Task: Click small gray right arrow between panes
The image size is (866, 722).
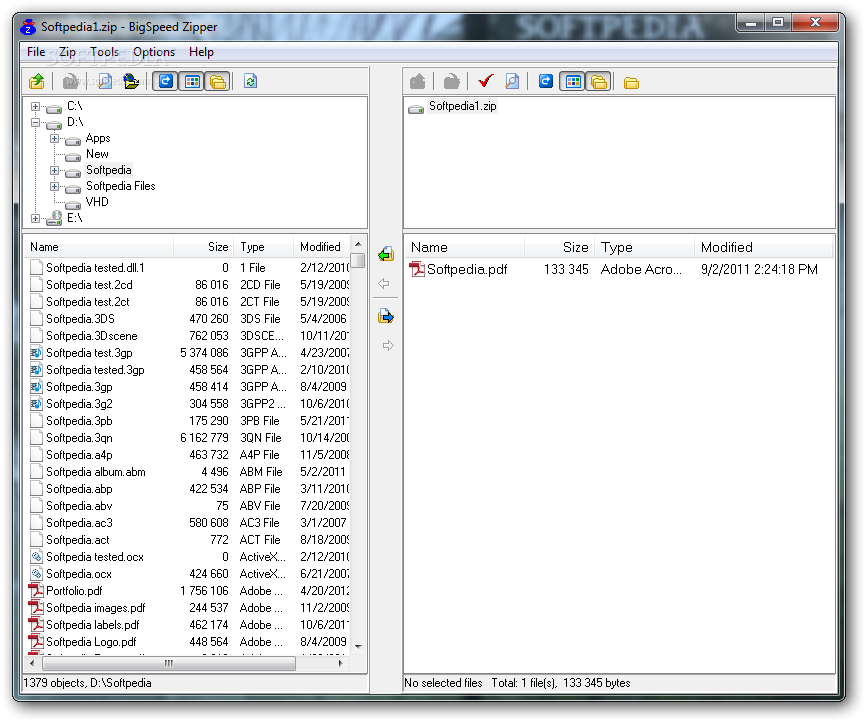Action: click(x=388, y=346)
